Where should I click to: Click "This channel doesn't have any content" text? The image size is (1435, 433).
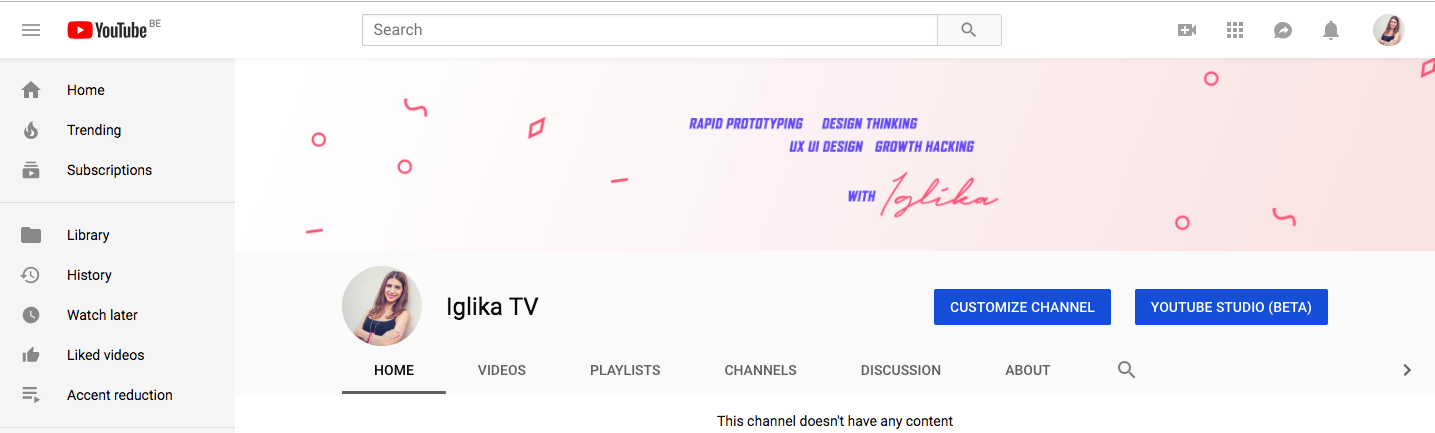pyautogui.click(x=835, y=421)
